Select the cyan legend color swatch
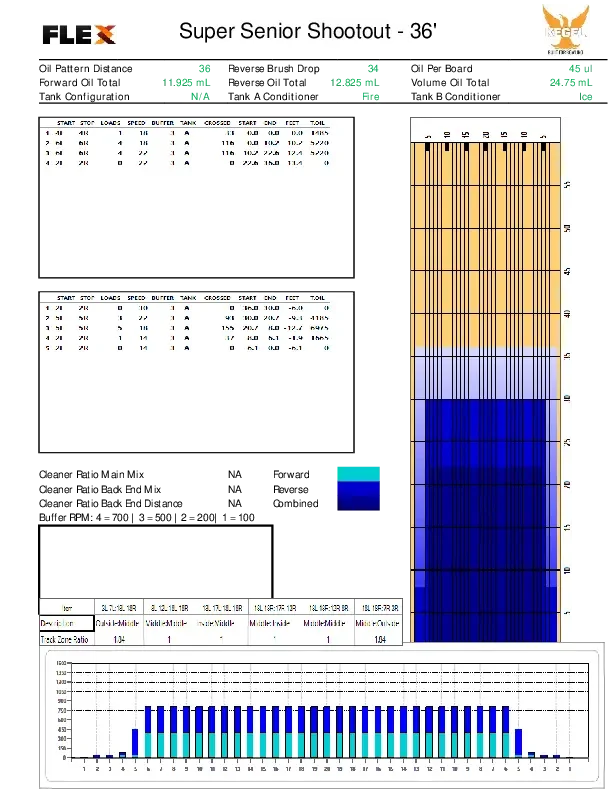Viewport: 612px width, 792px height. (x=359, y=473)
